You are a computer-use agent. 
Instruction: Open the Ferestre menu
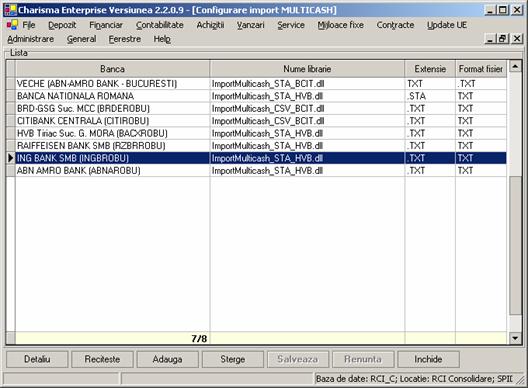[125, 39]
